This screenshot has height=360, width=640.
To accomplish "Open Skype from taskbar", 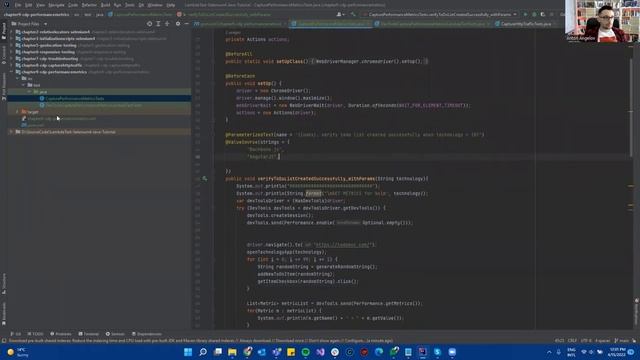I will tap(438, 352).
